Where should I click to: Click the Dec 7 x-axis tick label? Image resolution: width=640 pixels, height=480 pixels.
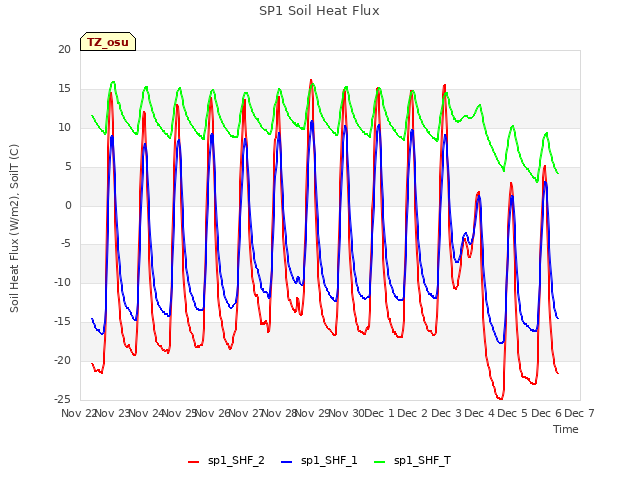pyautogui.click(x=579, y=413)
